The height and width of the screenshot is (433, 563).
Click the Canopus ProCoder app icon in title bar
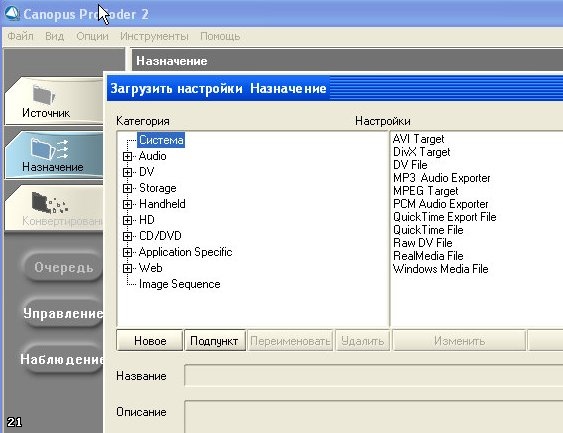[12, 13]
